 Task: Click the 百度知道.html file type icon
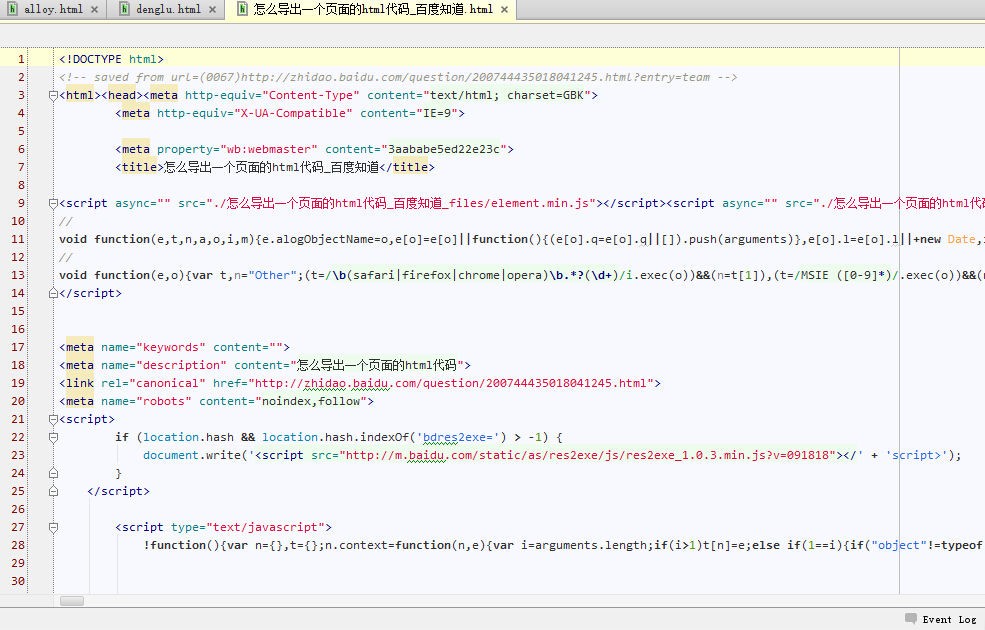point(242,9)
